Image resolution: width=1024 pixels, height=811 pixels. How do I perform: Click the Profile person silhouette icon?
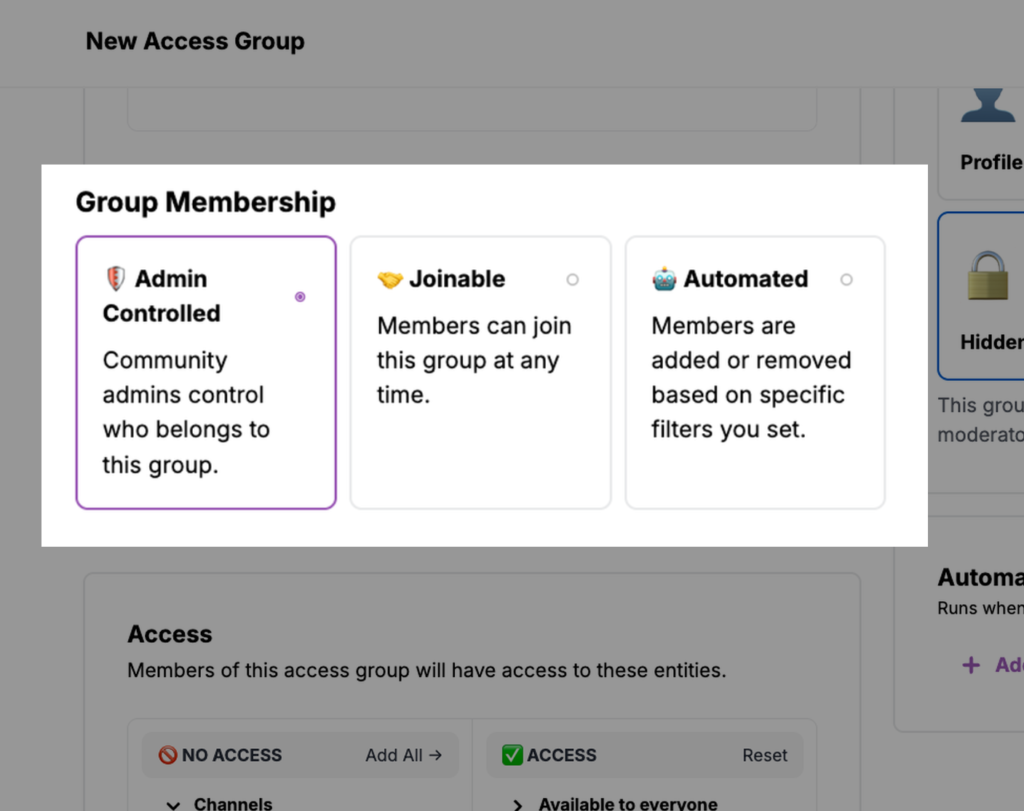point(987,105)
